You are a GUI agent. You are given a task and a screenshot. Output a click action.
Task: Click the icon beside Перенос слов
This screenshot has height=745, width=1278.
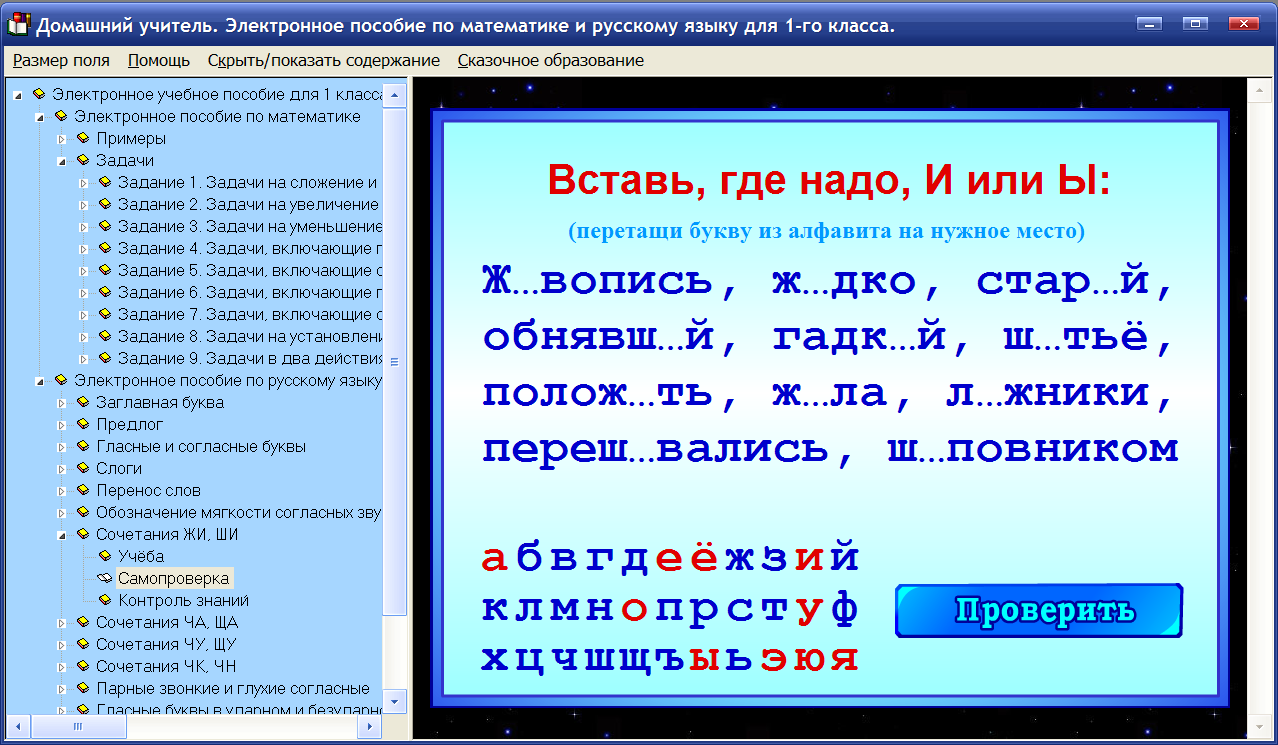(82, 490)
